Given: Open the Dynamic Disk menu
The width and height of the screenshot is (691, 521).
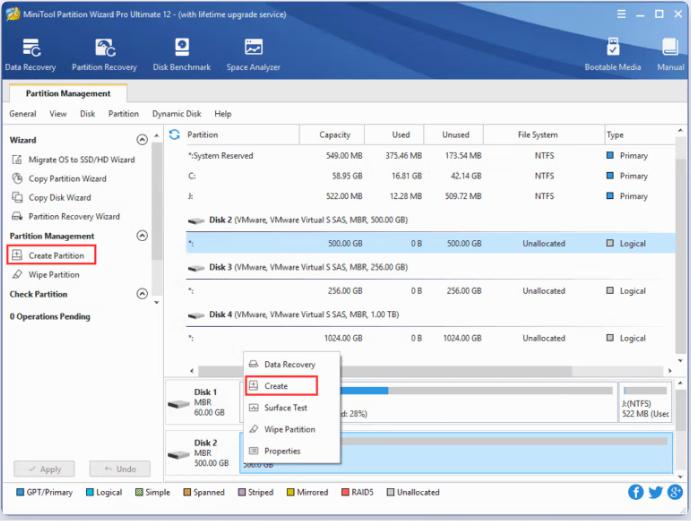Looking at the screenshot, I should pyautogui.click(x=176, y=114).
